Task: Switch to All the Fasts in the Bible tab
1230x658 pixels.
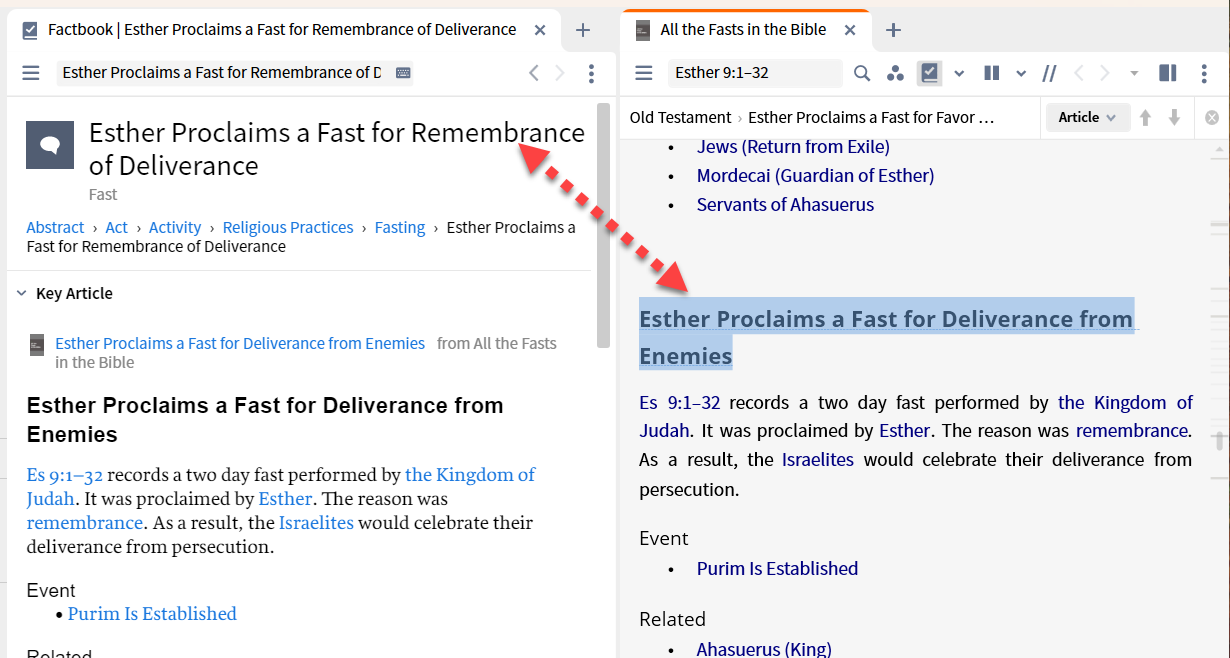Action: (743, 30)
